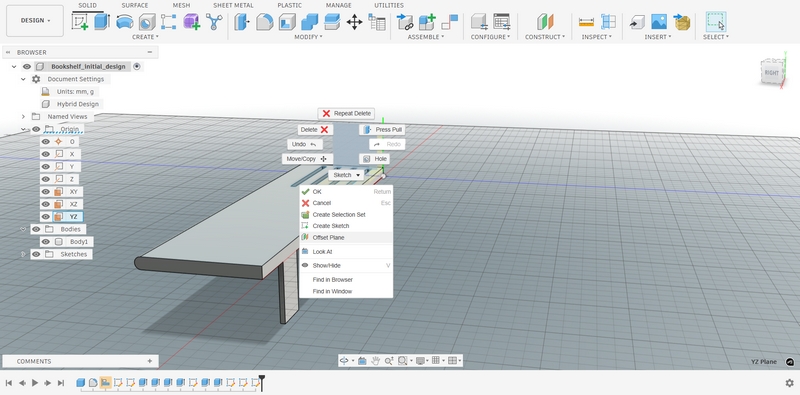Click Hole marking menu button

(374, 159)
